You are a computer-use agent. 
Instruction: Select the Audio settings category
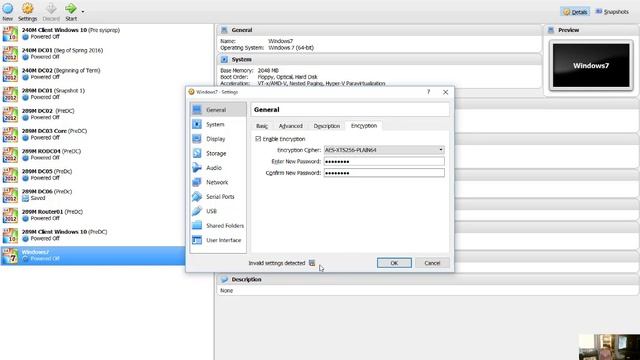(218, 168)
